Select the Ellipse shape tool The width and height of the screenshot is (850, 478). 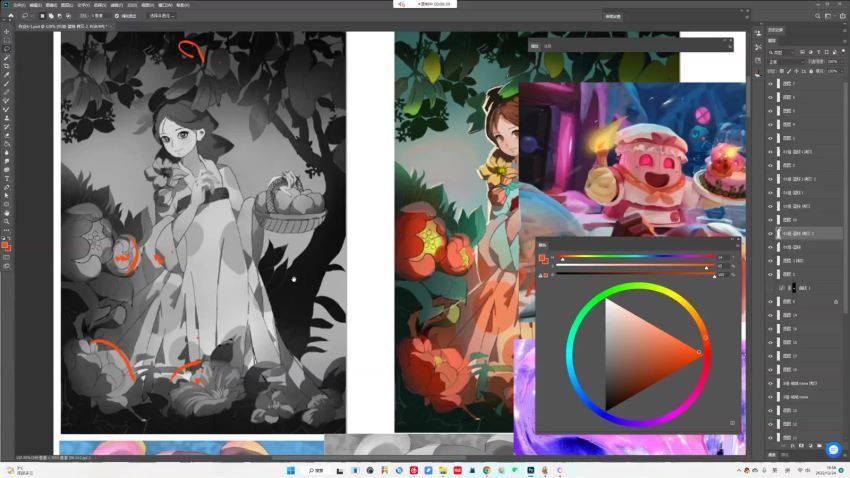coord(7,204)
